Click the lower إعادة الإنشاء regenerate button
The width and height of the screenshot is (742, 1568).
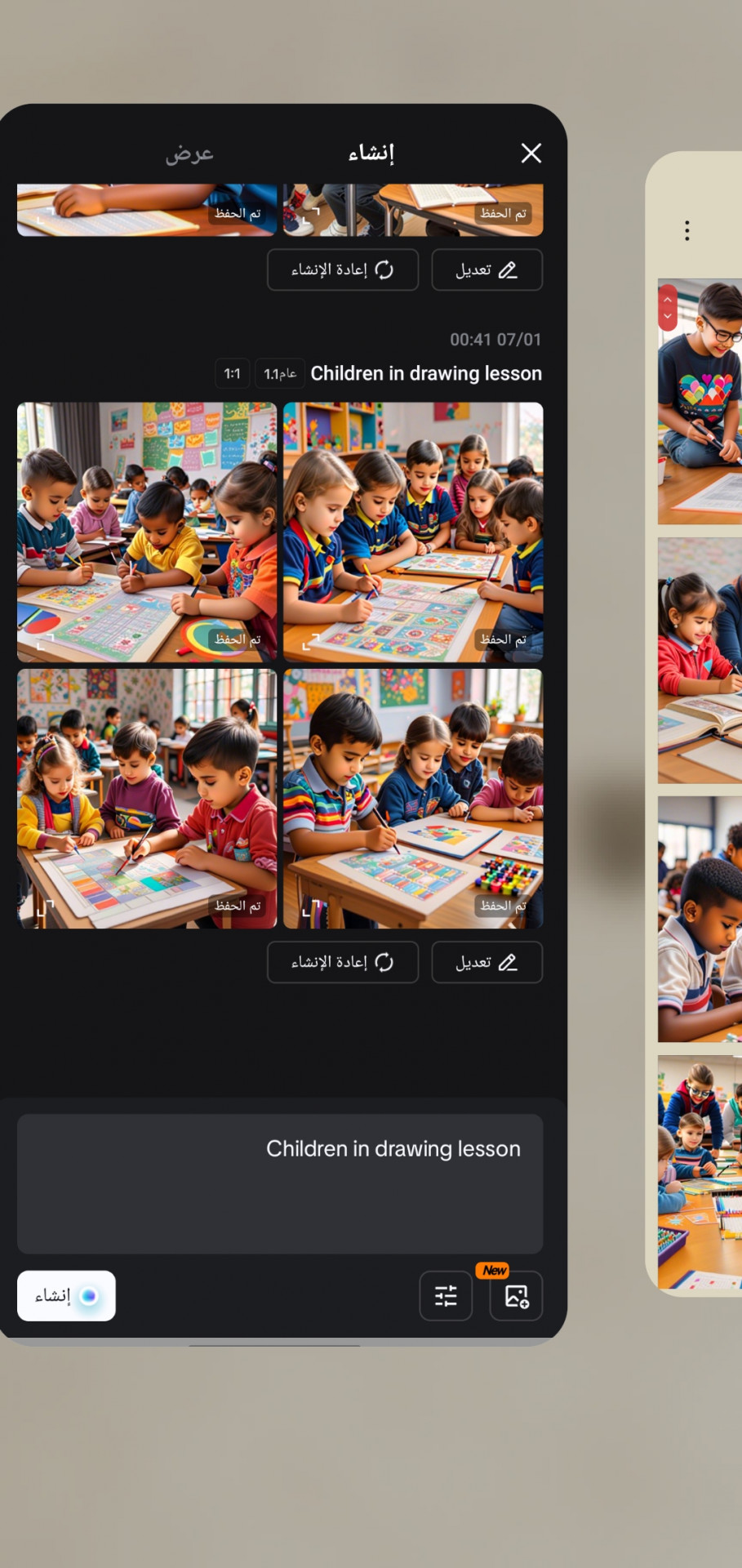(343, 962)
